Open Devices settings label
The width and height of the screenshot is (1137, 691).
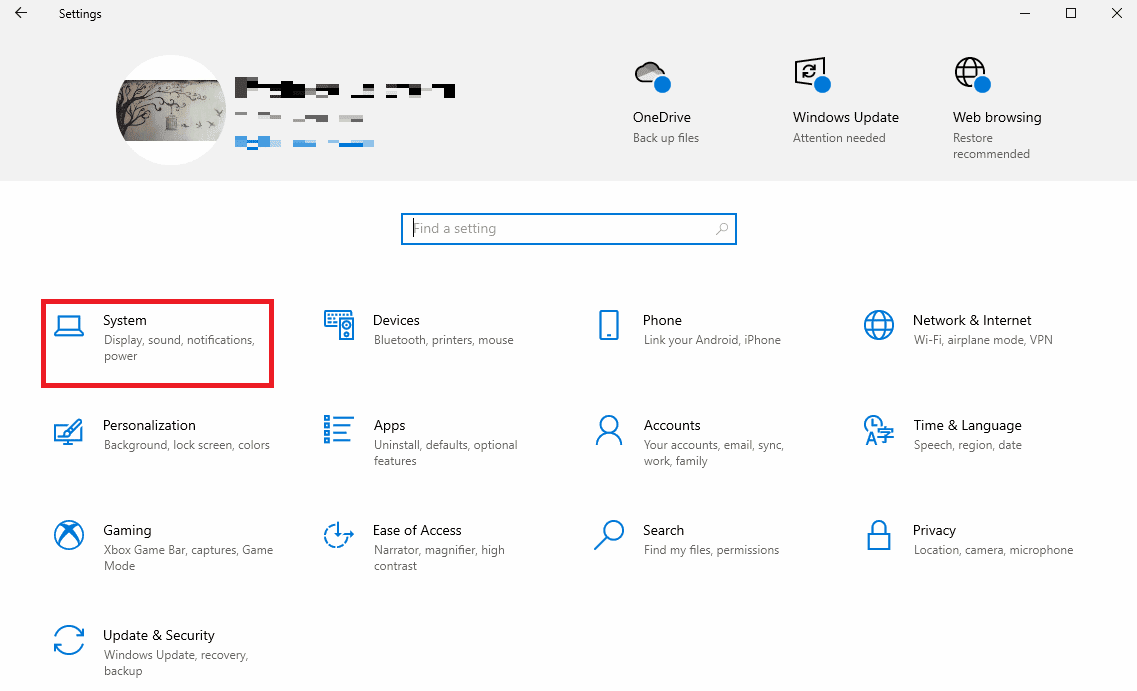(396, 320)
